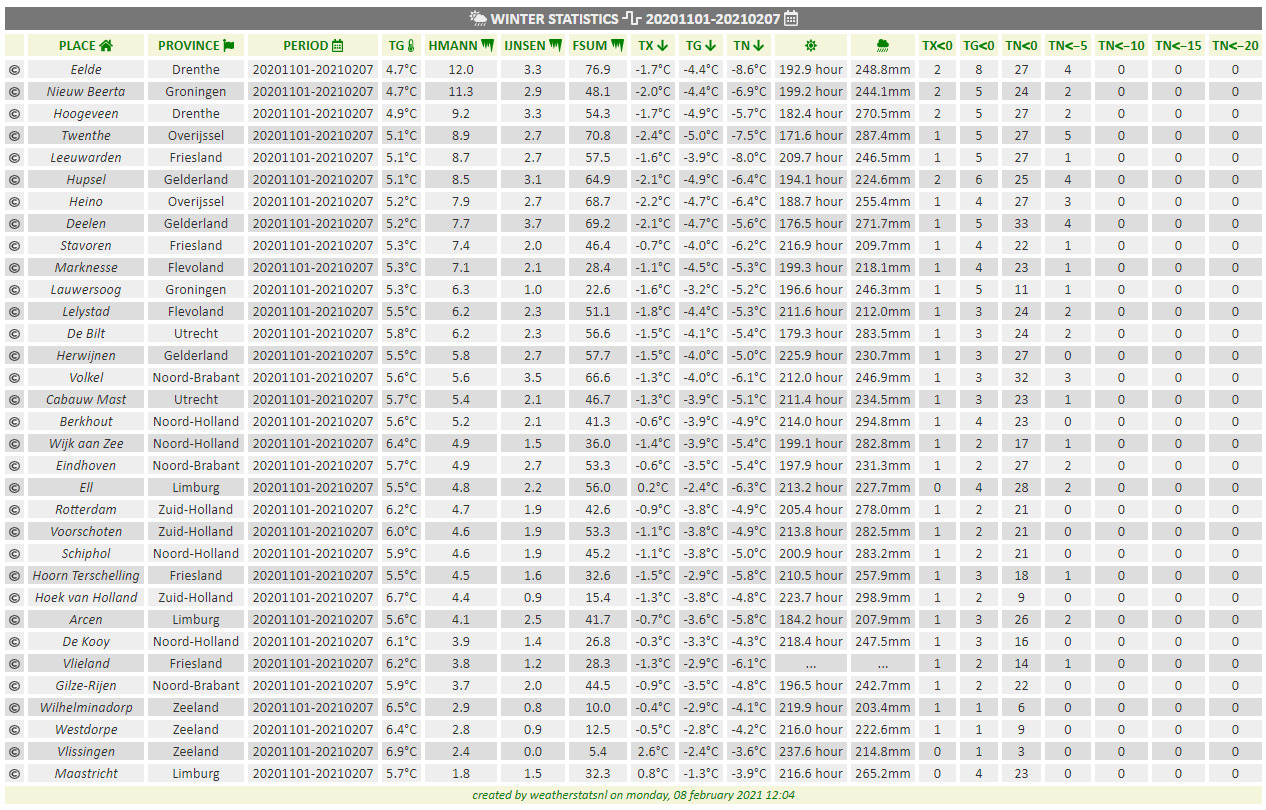The image size is (1266, 810).
Task: Click the copyright icon in the Deelen row
Action: (x=14, y=224)
